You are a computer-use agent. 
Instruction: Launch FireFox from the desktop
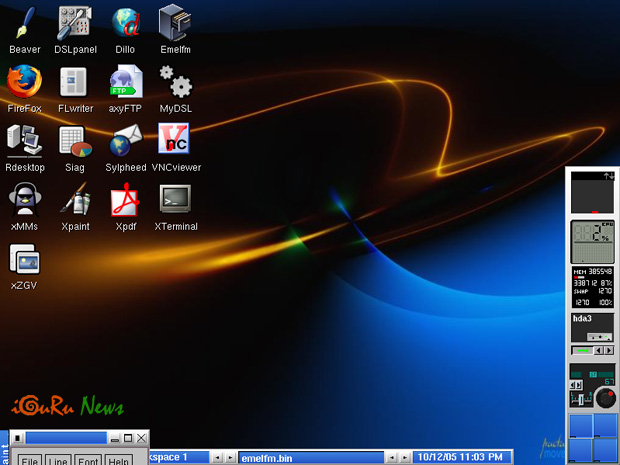(24, 82)
